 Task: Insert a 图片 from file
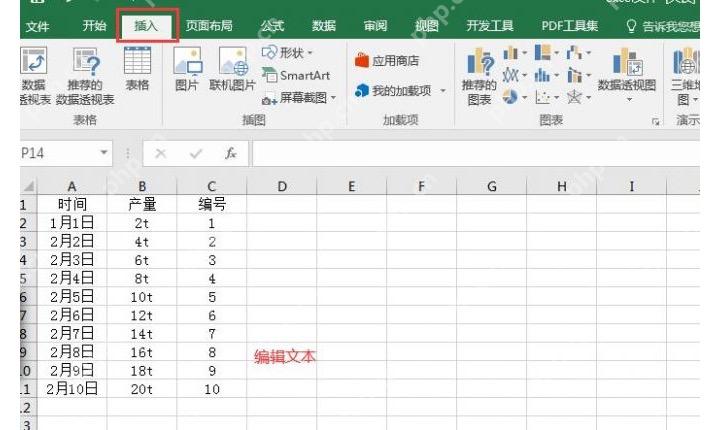coord(187,68)
